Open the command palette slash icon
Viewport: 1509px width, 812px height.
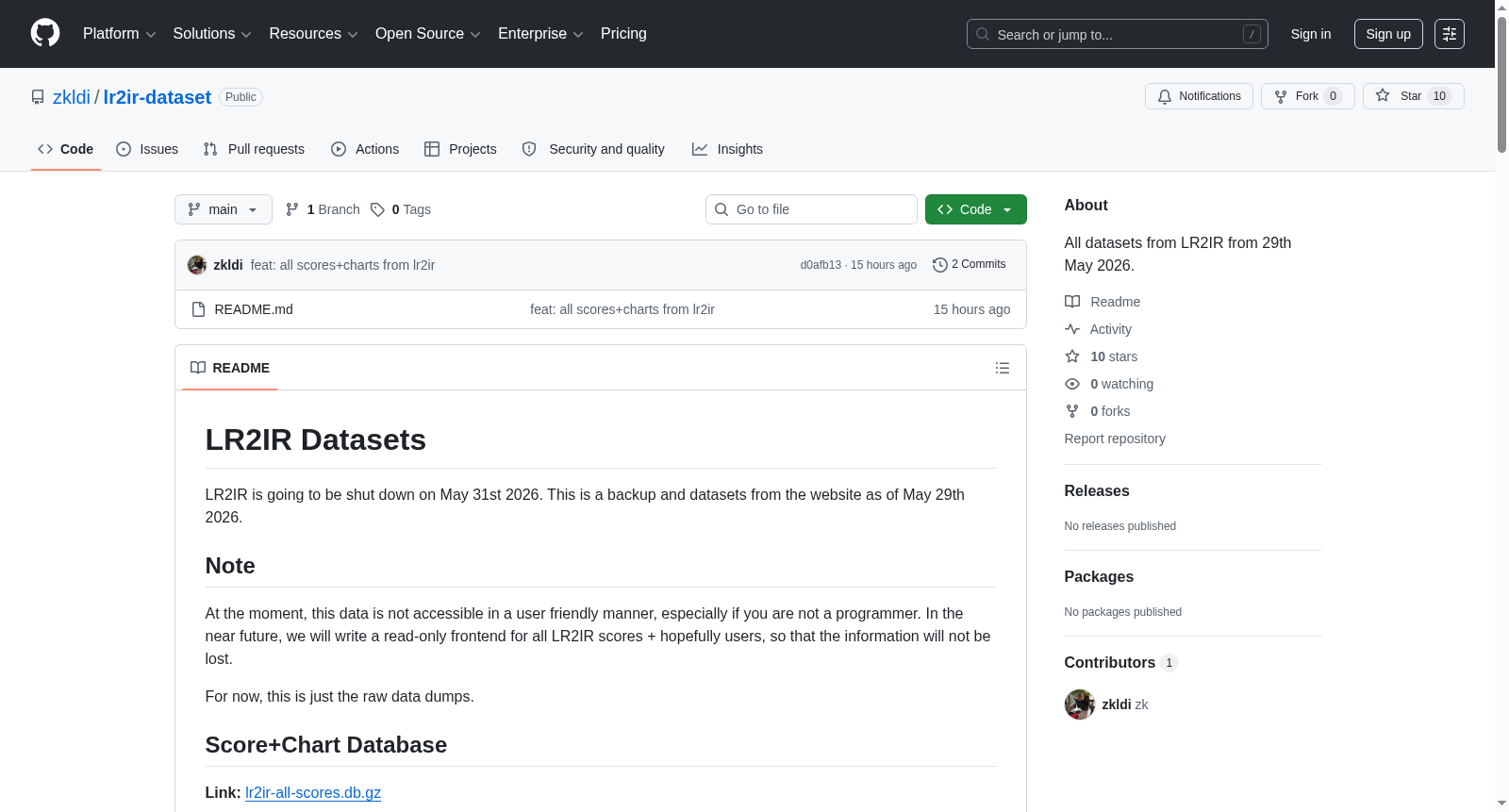[x=1252, y=34]
